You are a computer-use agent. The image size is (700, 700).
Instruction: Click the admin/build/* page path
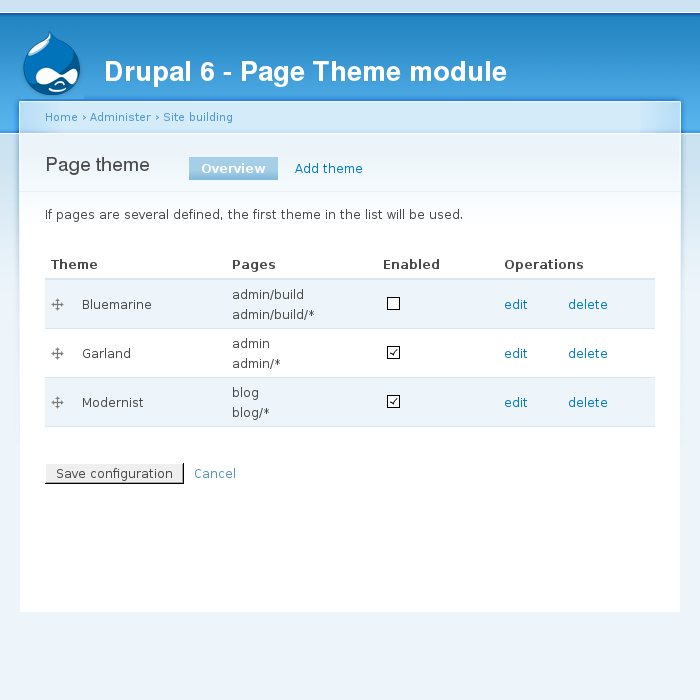273,315
